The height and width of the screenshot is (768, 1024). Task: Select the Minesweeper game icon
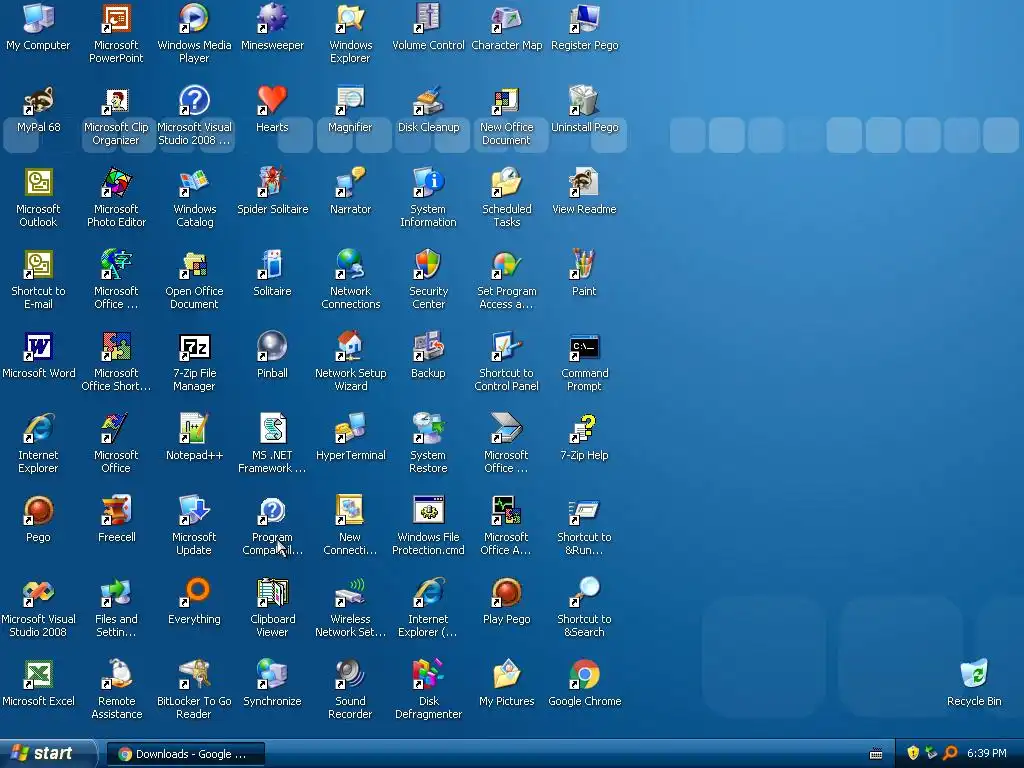272,18
